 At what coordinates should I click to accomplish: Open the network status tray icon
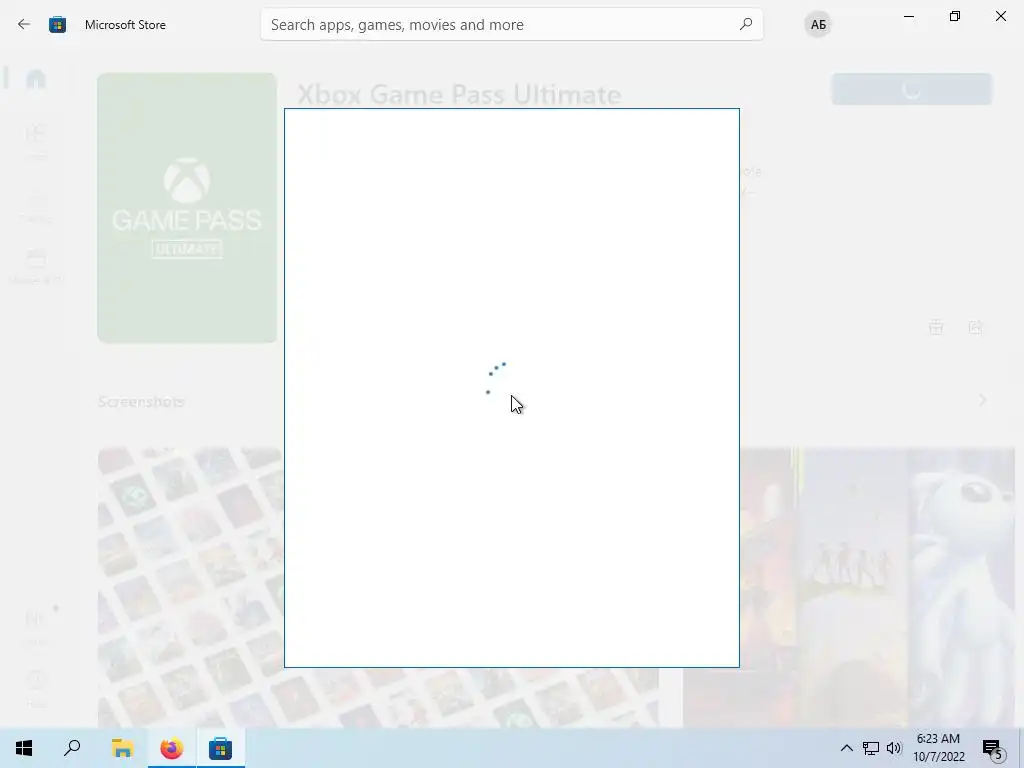pos(871,748)
